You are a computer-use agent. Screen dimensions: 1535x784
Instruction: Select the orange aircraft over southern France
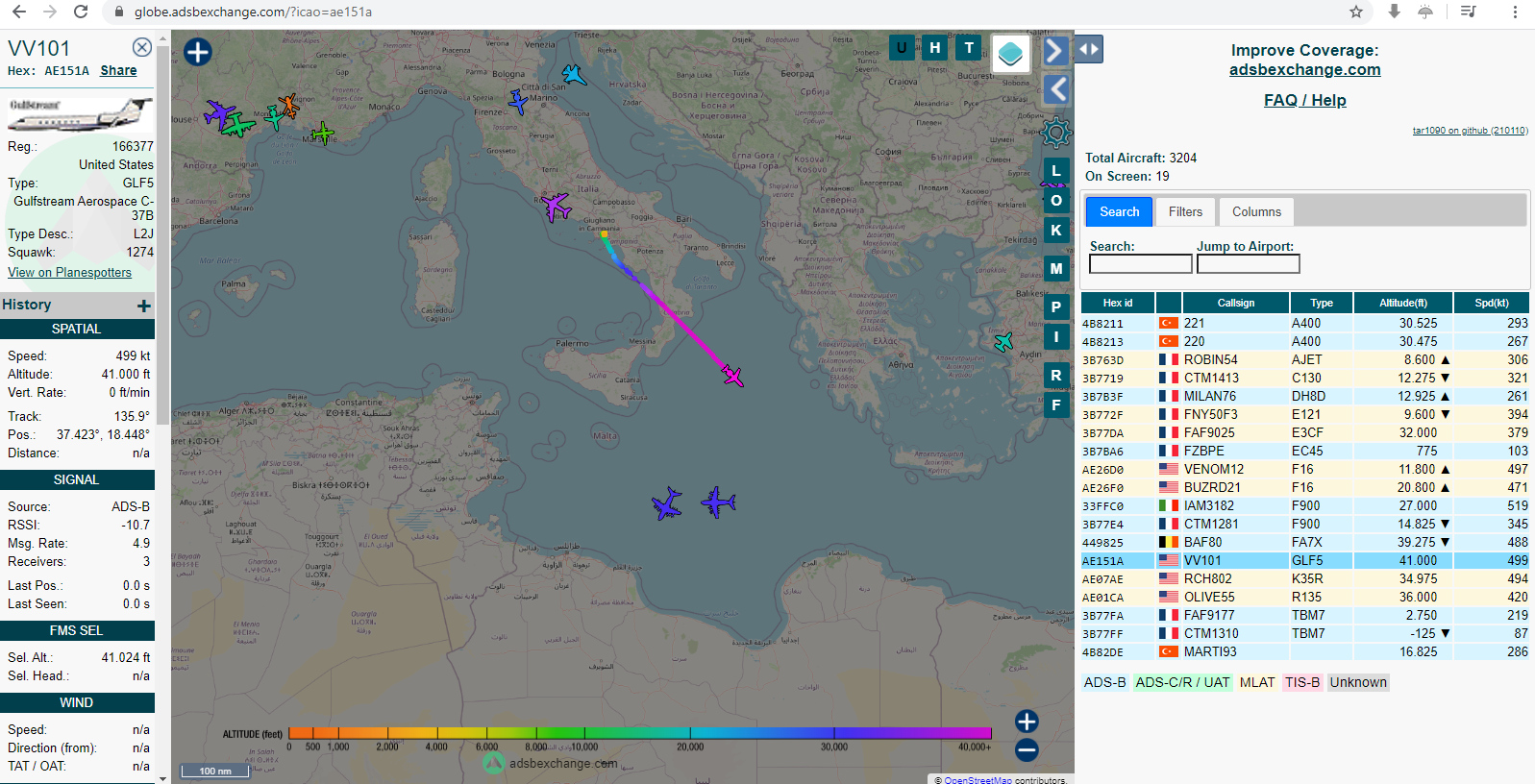tap(287, 105)
